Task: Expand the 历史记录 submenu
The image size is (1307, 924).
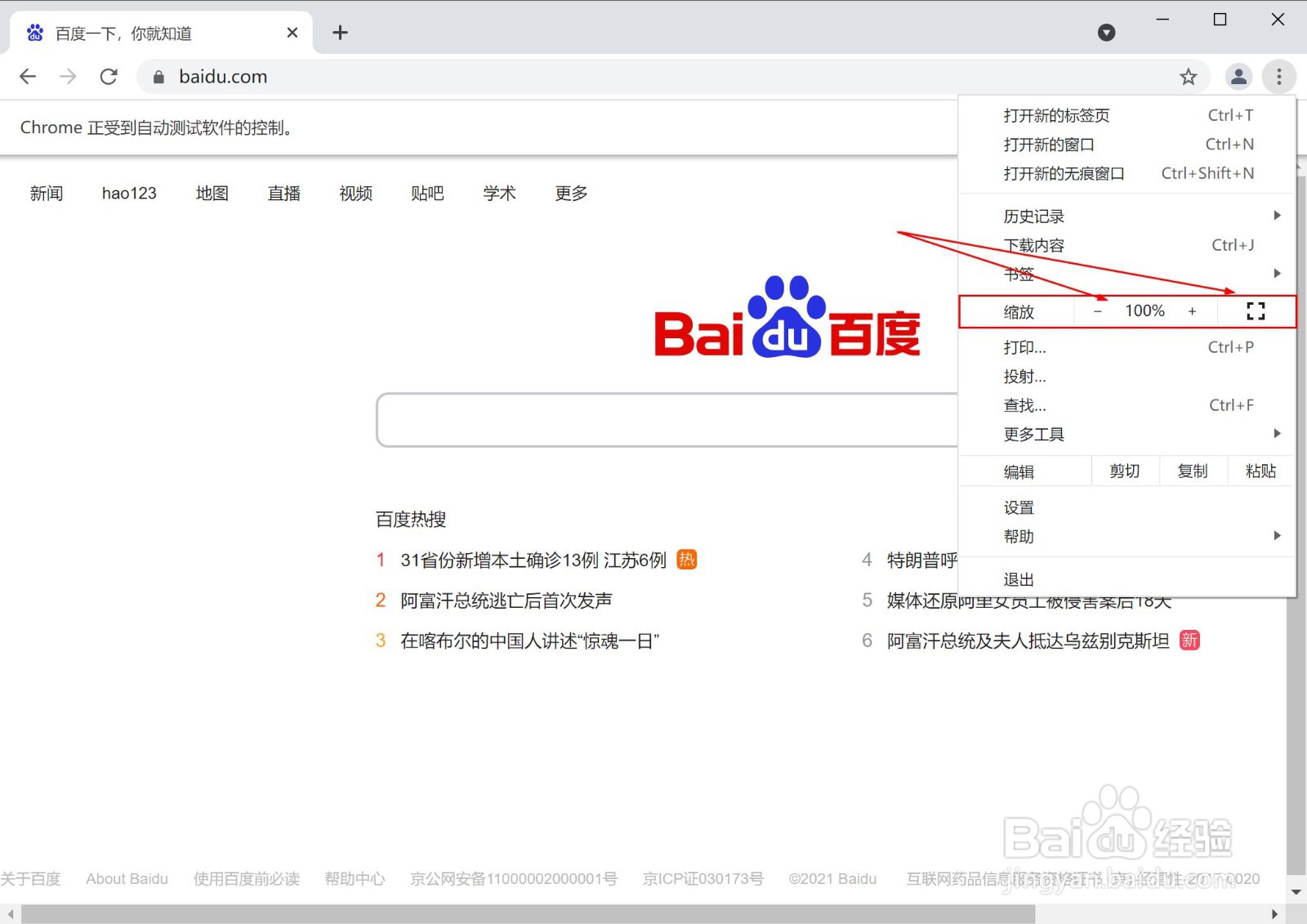Action: [1127, 216]
